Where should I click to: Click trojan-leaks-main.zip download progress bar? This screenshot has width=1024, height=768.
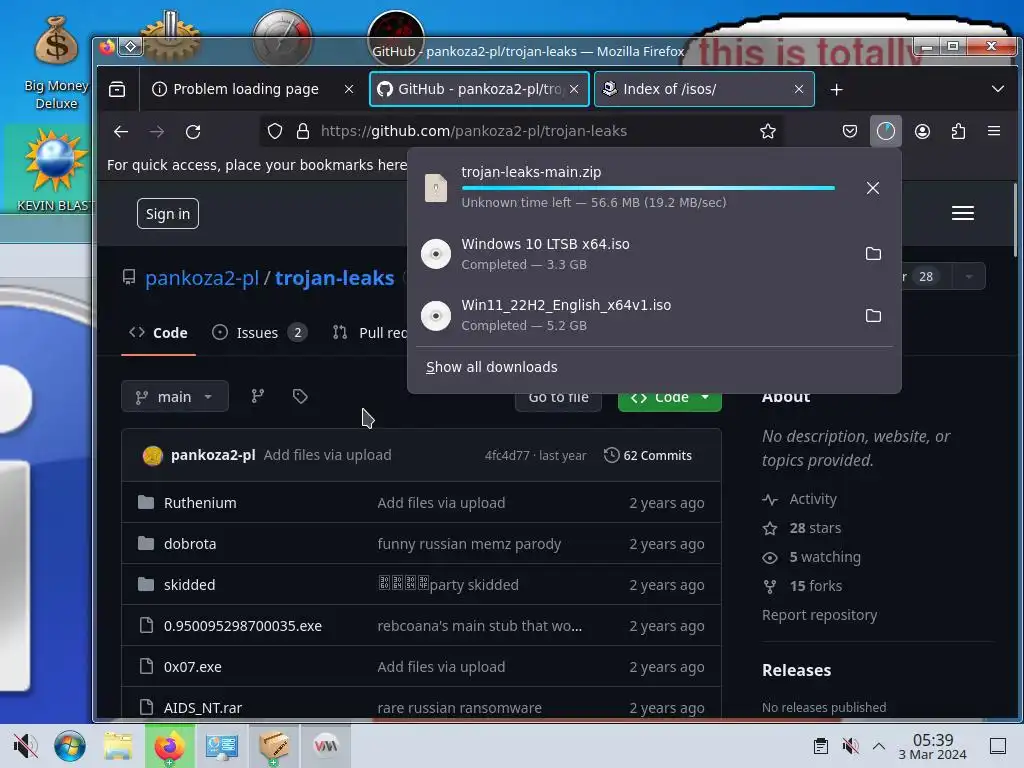click(648, 188)
